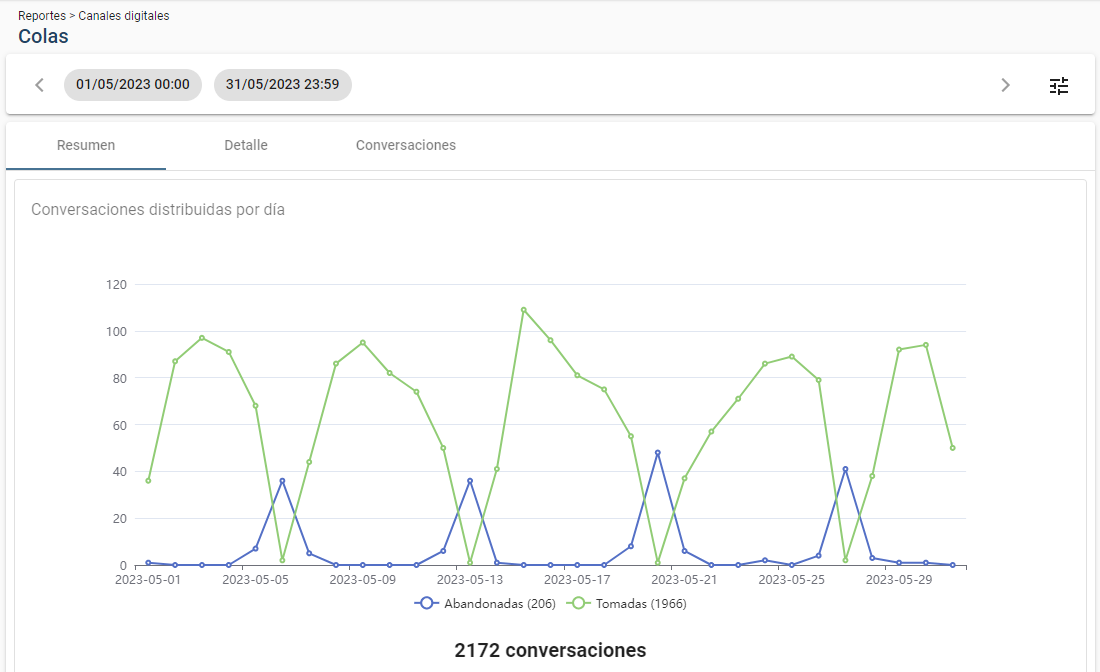The height and width of the screenshot is (672, 1100).
Task: Click the y-axis value 40
Action: tap(120, 472)
